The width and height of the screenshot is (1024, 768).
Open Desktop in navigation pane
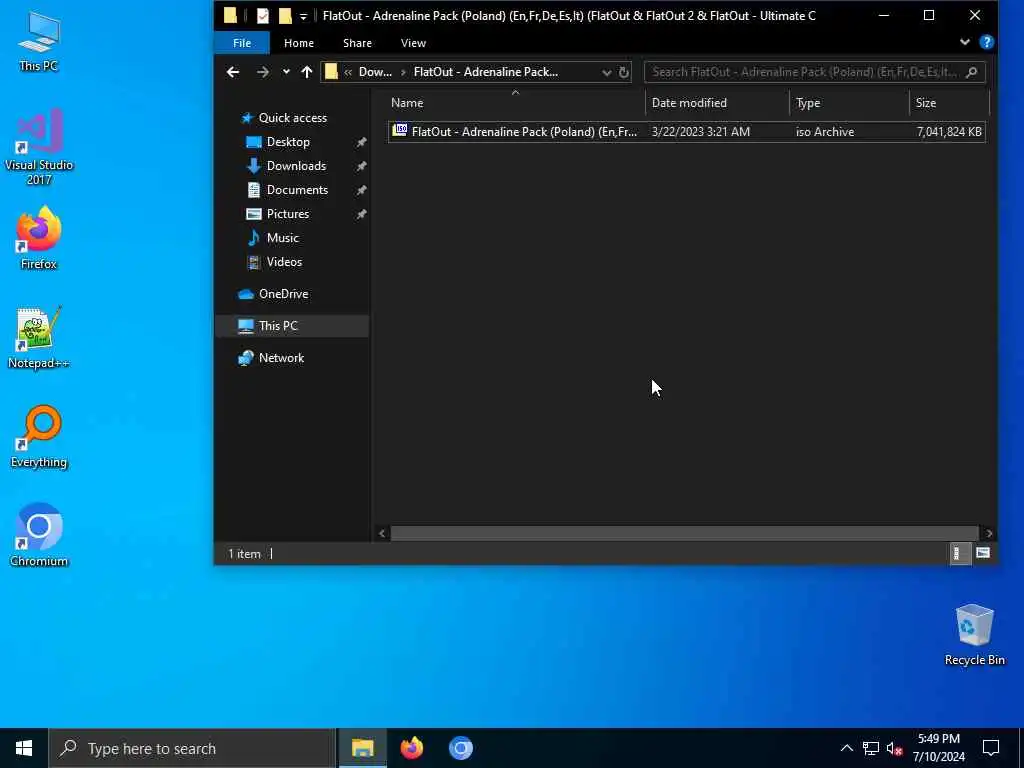click(x=288, y=142)
